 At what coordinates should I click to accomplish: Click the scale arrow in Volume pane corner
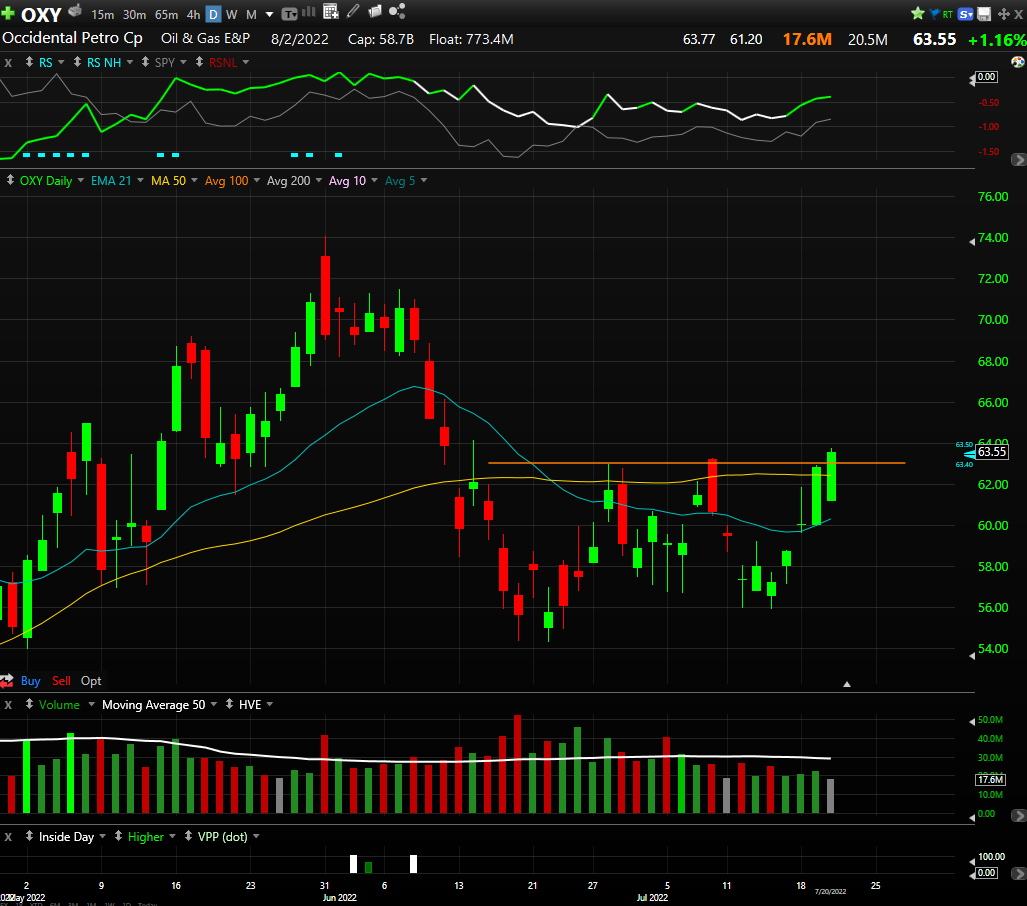point(1018,816)
